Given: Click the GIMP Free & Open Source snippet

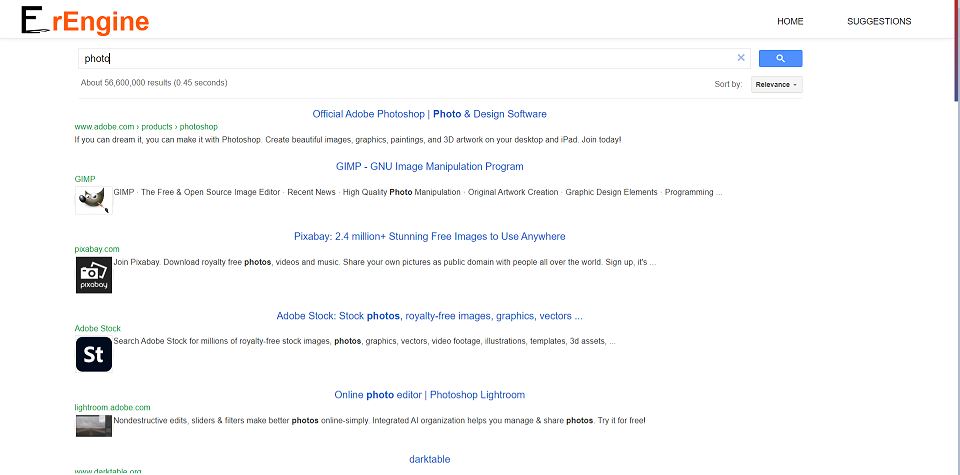Looking at the screenshot, I should (418, 192).
